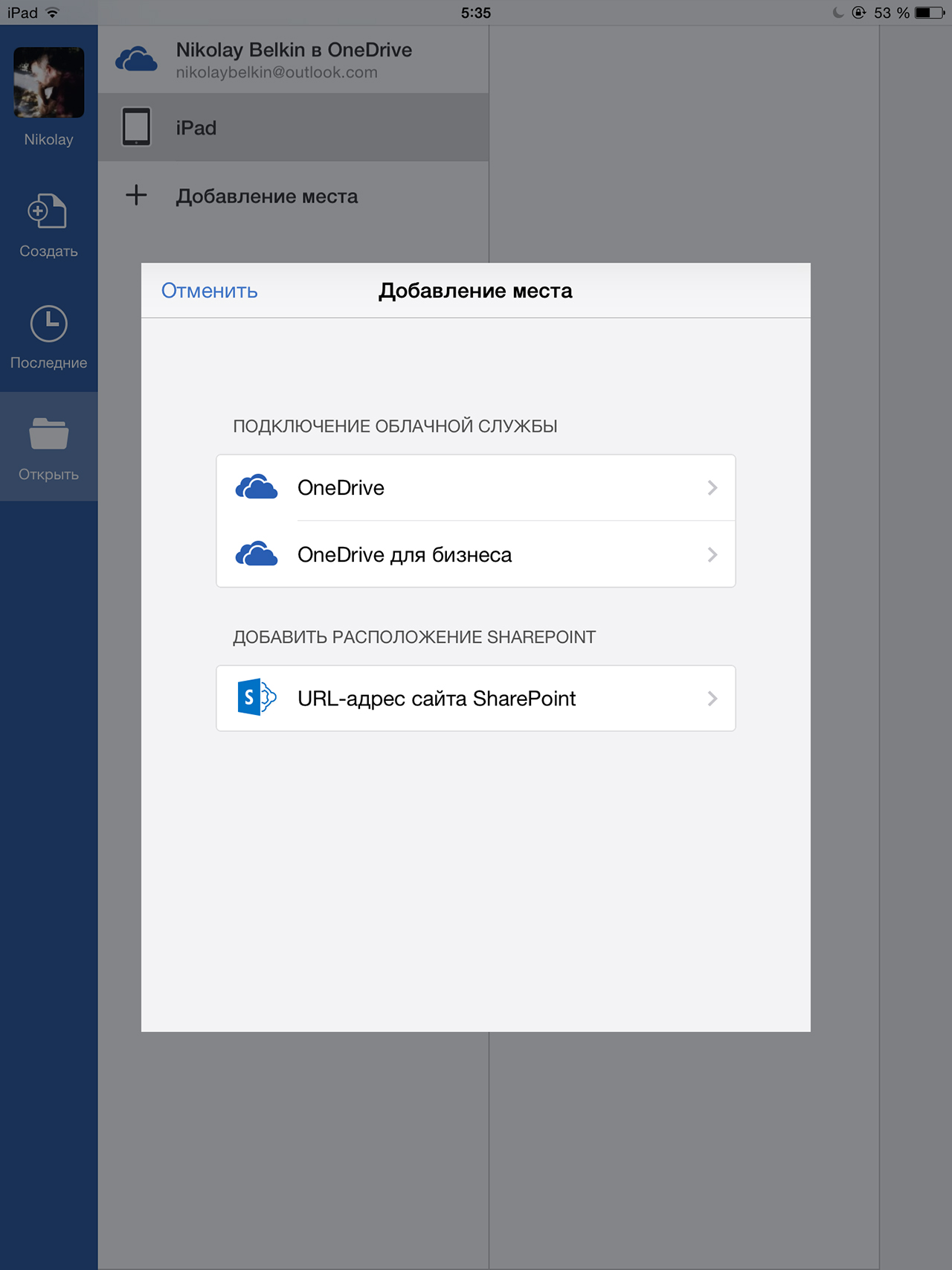This screenshot has height=1270, width=952.
Task: Tap the rotation lock status icon
Action: [859, 13]
